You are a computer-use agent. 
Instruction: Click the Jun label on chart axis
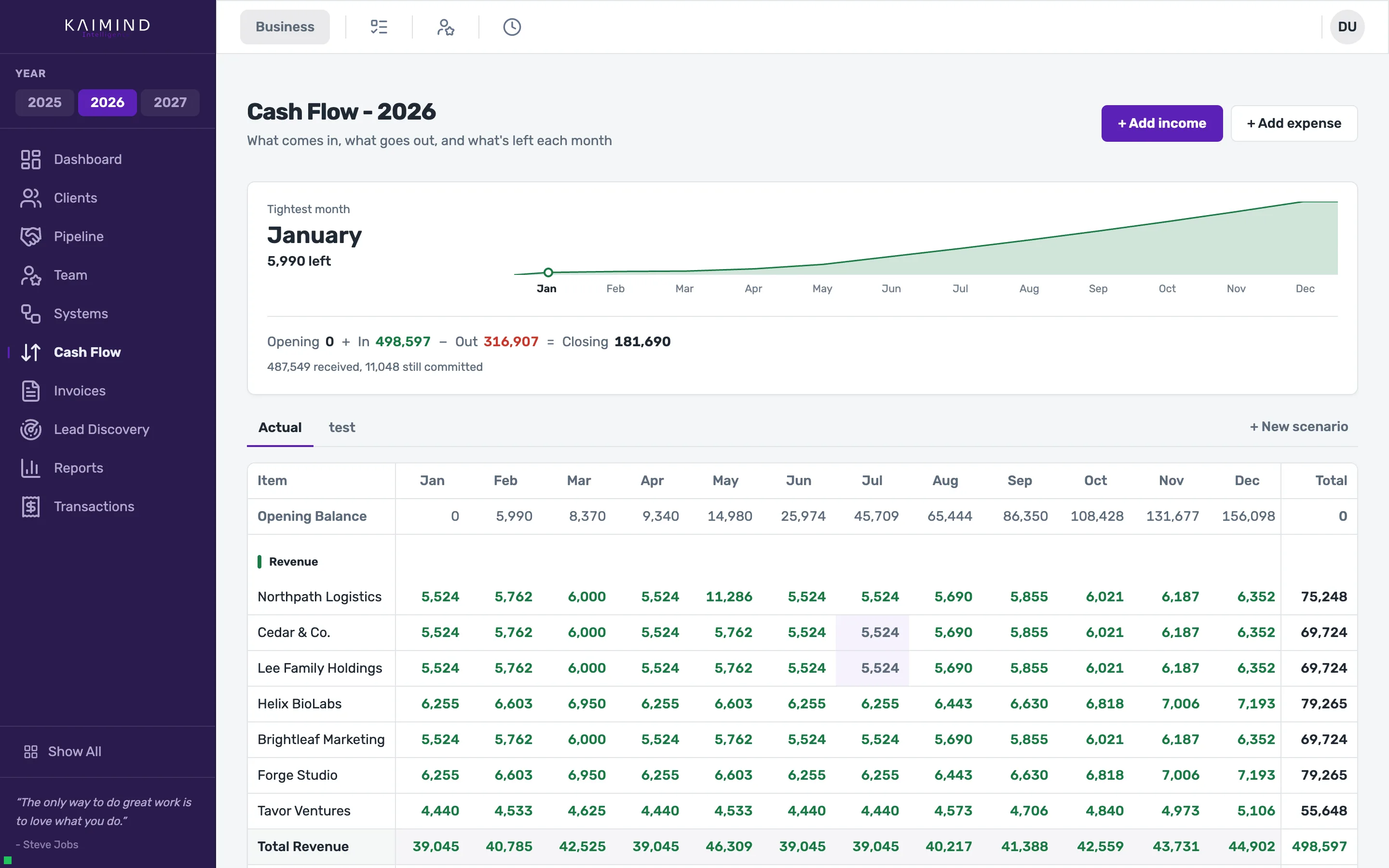pos(891,289)
